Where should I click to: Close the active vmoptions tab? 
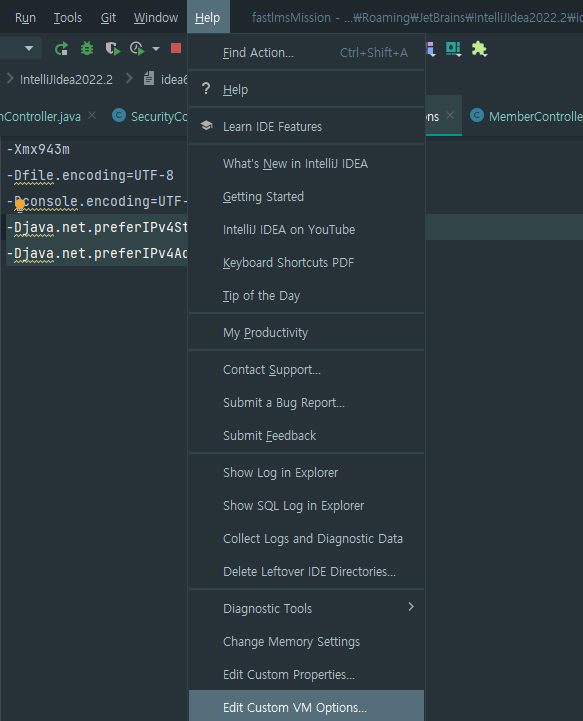(x=450, y=115)
